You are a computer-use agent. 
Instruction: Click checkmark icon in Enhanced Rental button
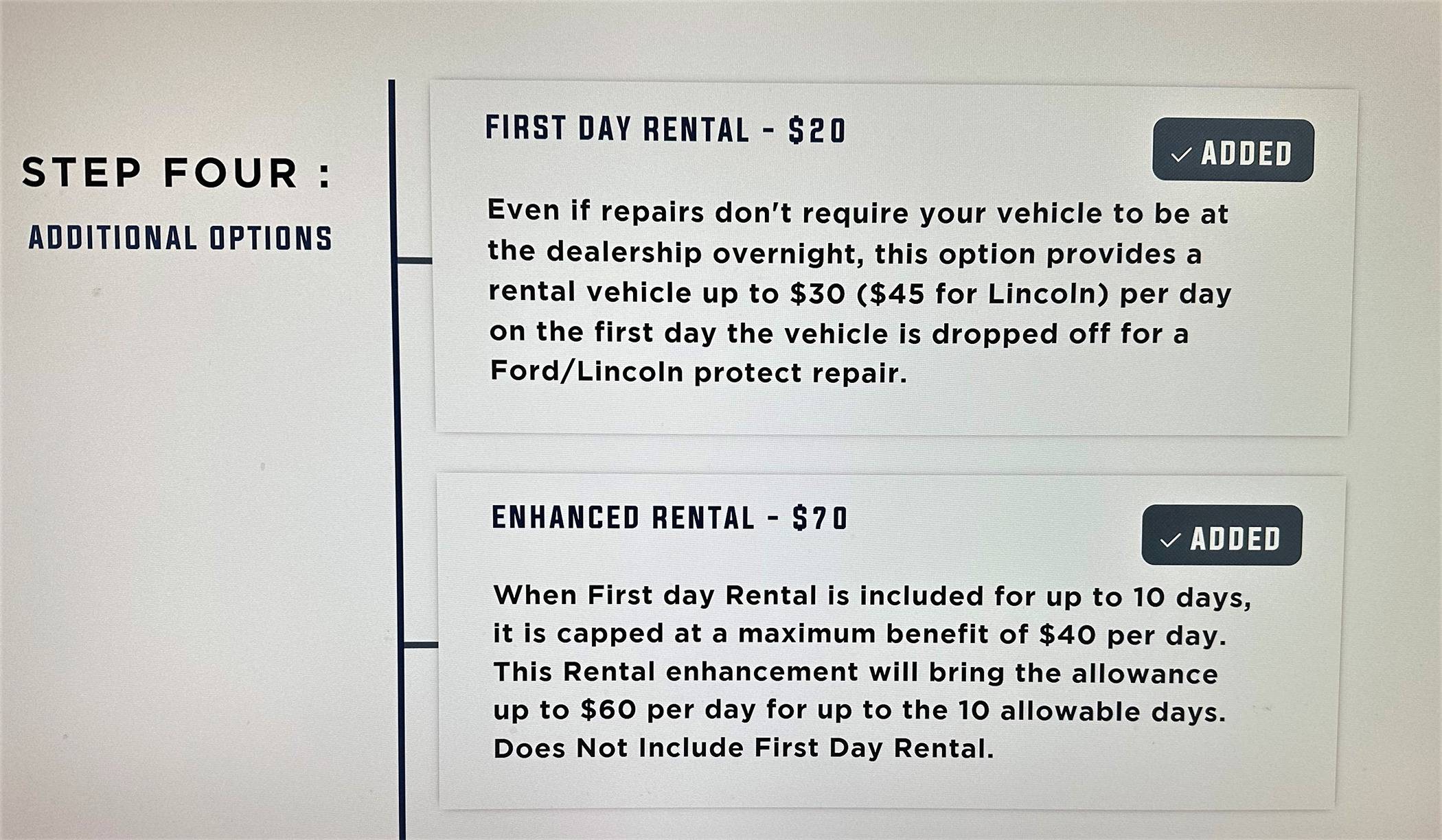[1170, 540]
